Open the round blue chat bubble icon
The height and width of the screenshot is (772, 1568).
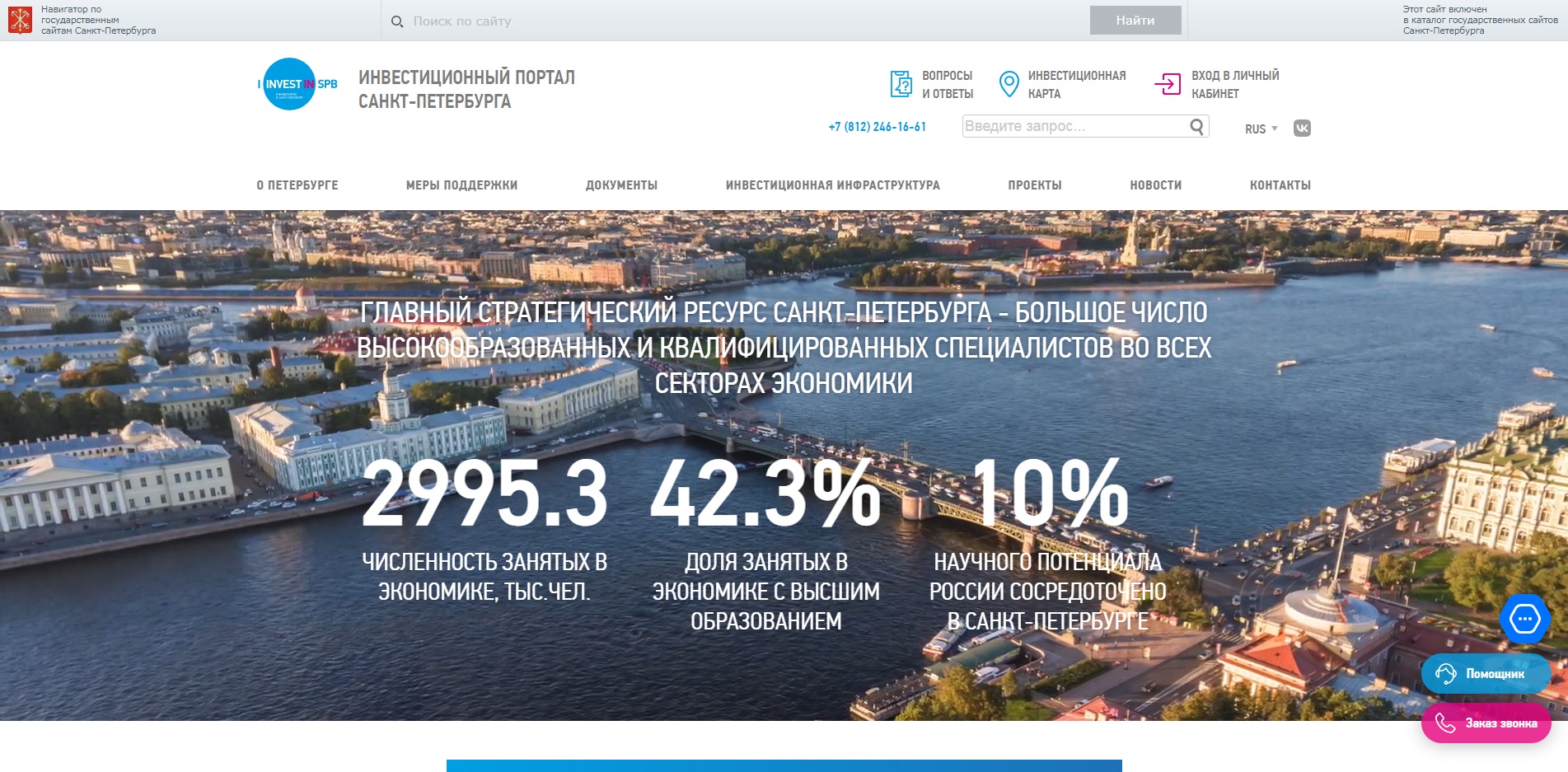point(1525,618)
